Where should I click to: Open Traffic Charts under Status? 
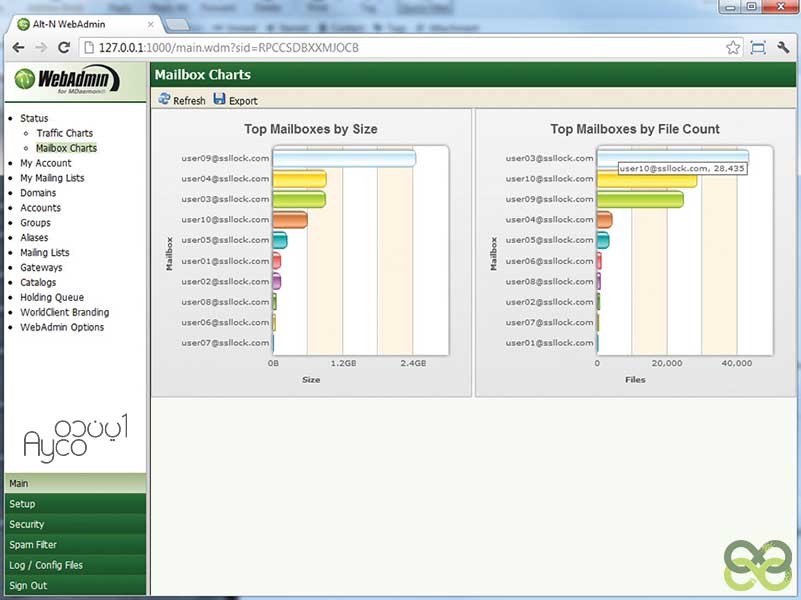pos(64,133)
